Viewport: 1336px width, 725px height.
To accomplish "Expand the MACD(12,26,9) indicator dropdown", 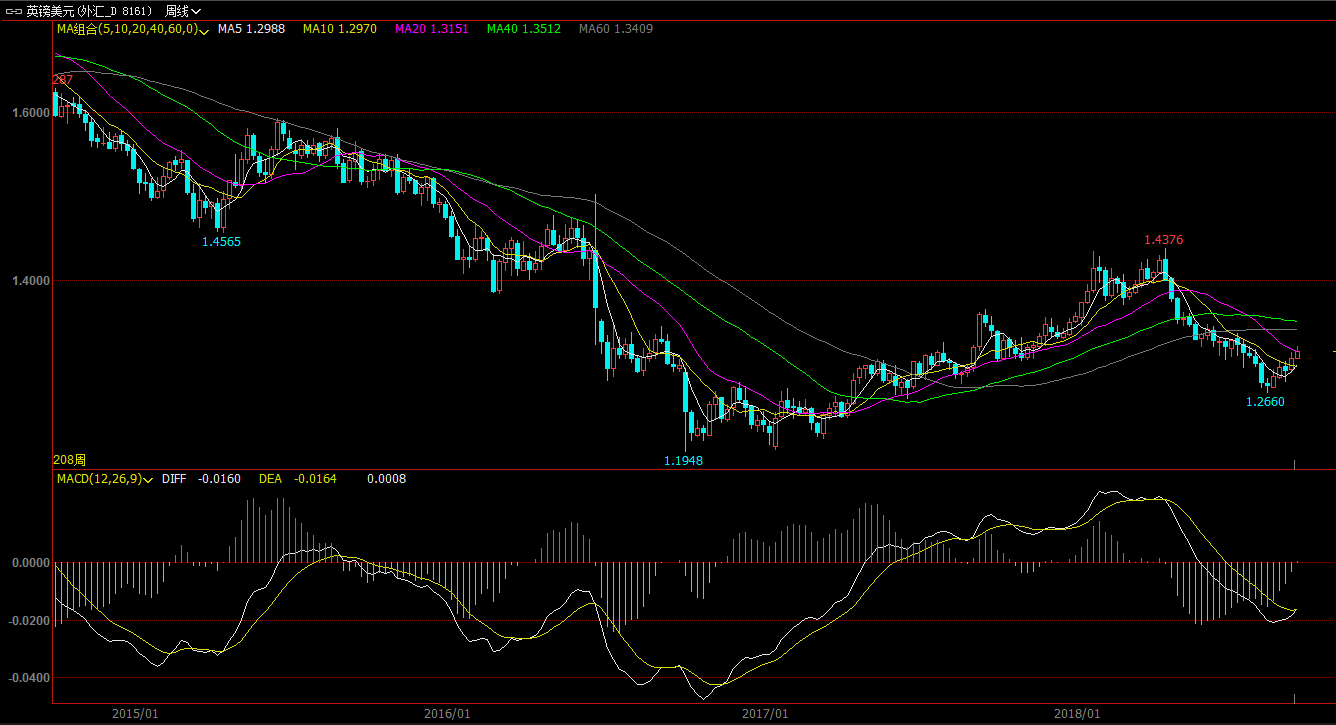I will pyautogui.click(x=149, y=480).
